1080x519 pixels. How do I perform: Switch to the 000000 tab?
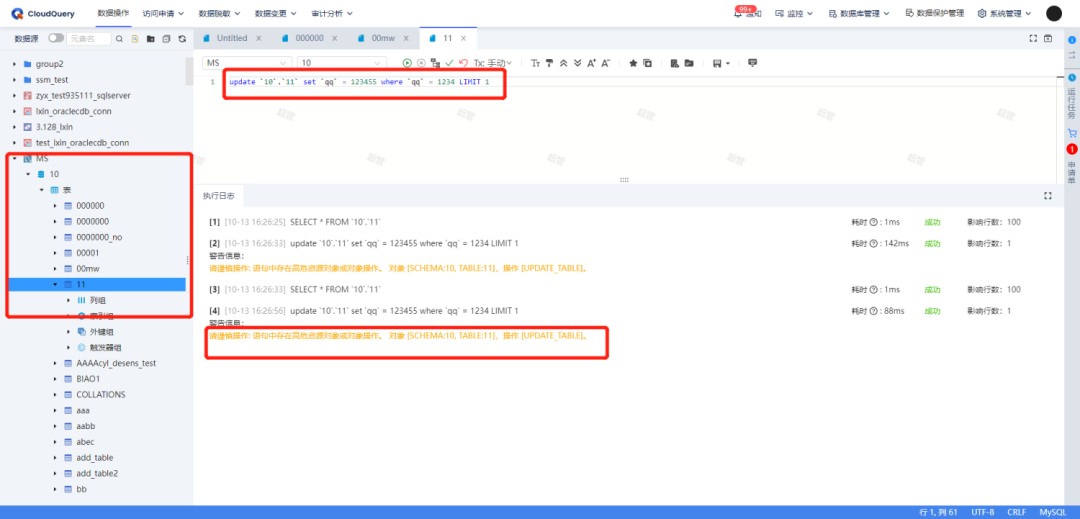[309, 39]
